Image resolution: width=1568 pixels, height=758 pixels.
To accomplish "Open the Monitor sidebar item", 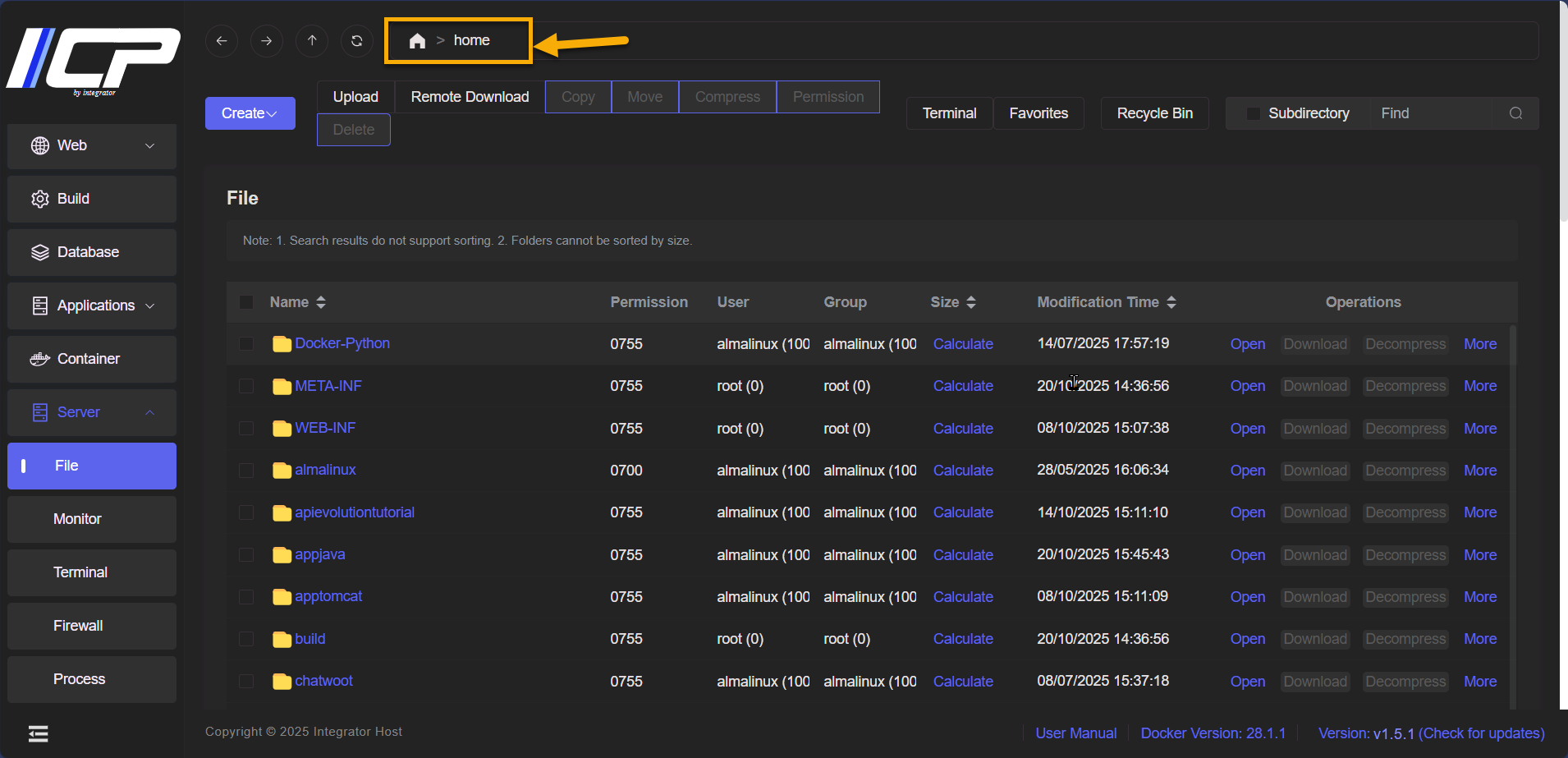I will click(77, 519).
